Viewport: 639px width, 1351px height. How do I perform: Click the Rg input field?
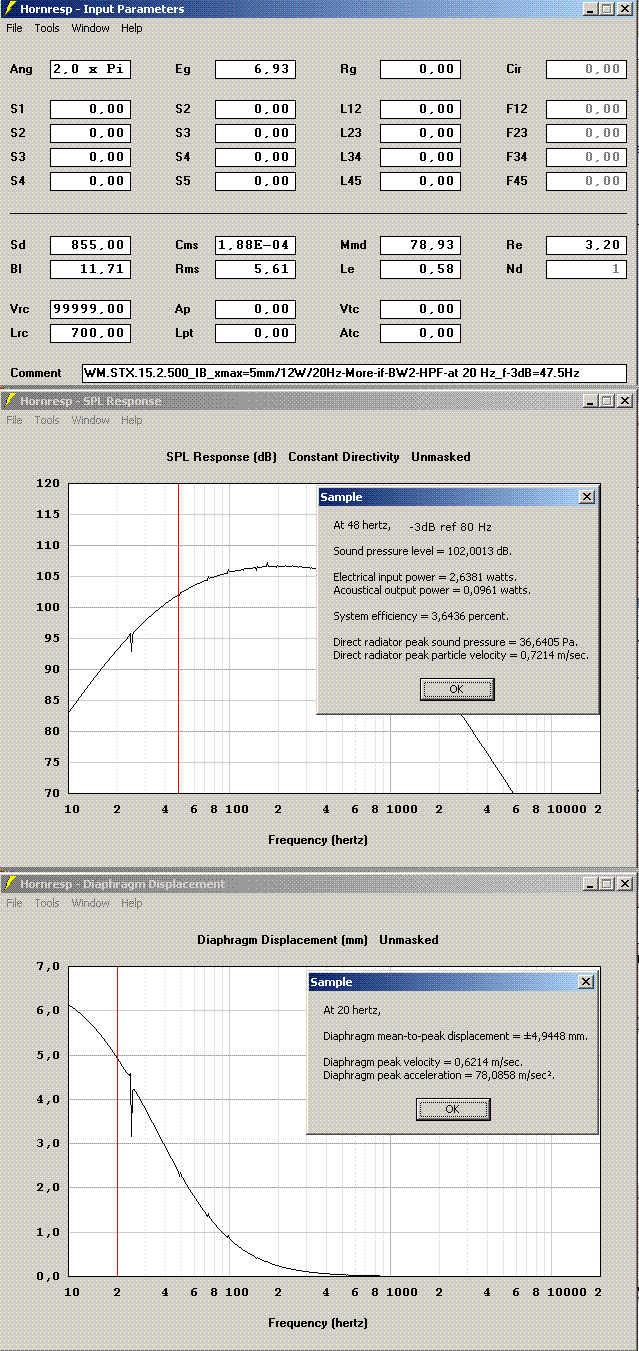coord(420,70)
